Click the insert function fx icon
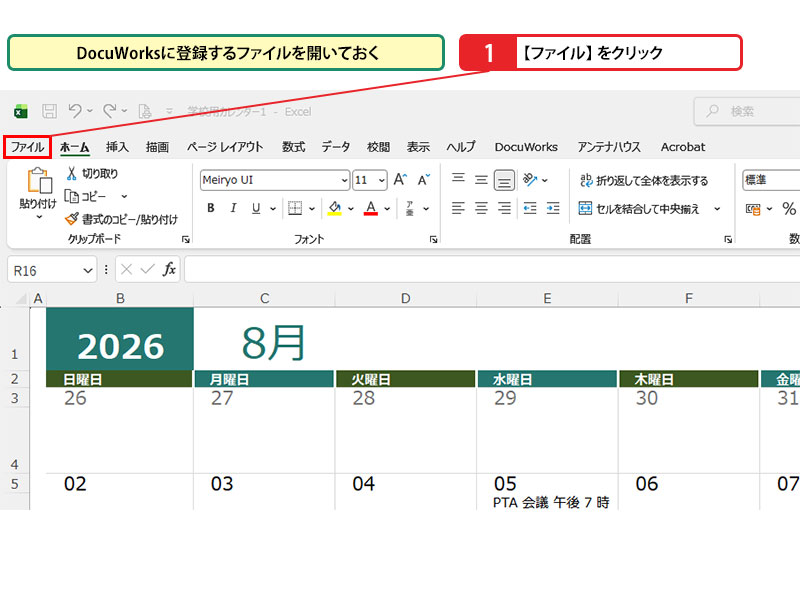 [169, 269]
